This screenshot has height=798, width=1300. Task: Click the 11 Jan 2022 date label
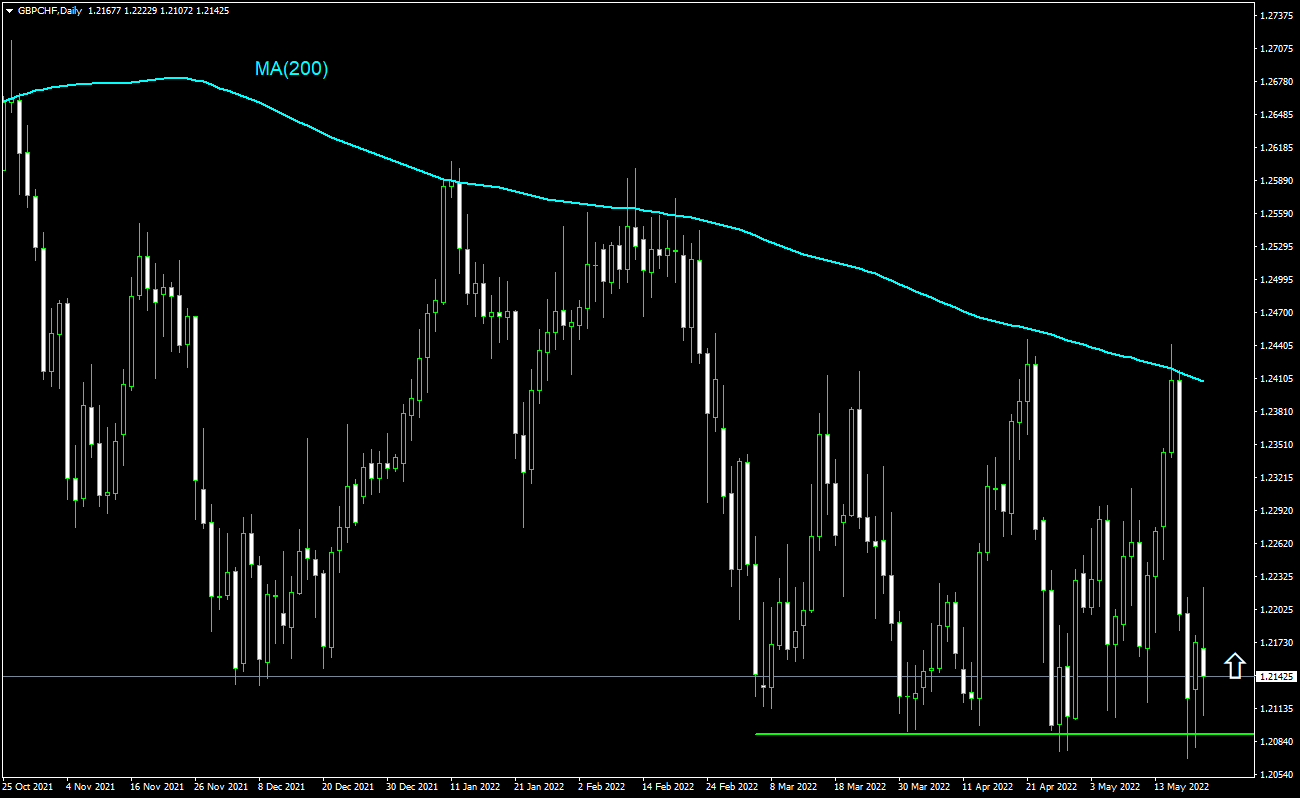click(x=477, y=787)
